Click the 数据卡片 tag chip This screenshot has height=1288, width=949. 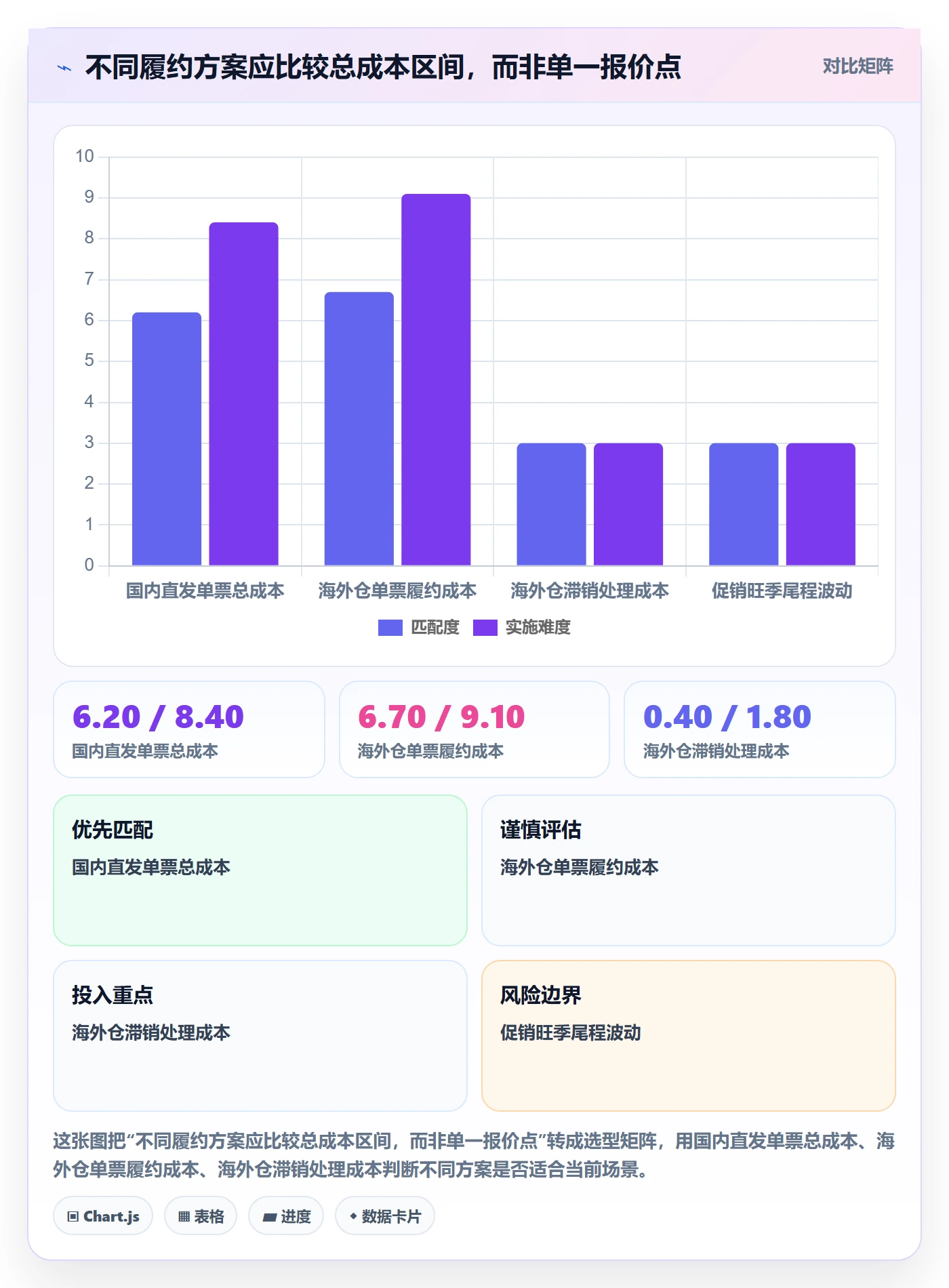[x=385, y=1216]
